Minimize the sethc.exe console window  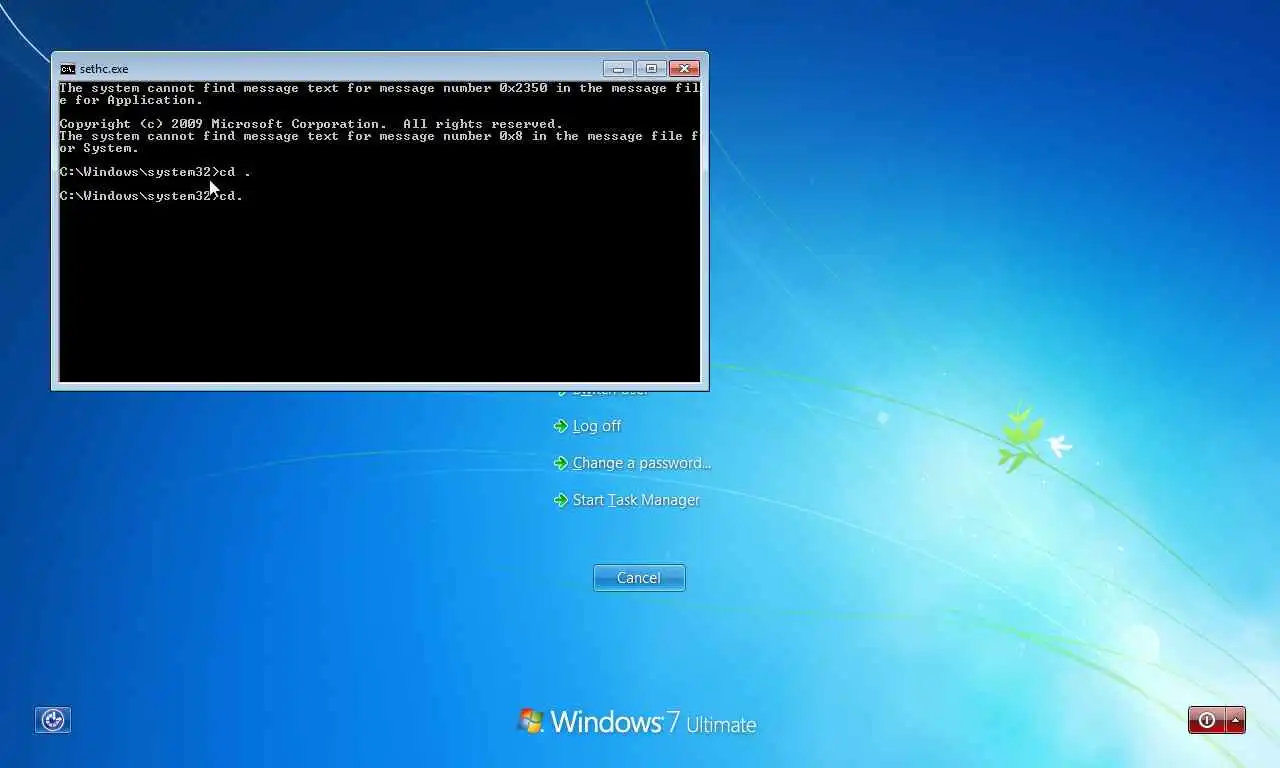(618, 69)
